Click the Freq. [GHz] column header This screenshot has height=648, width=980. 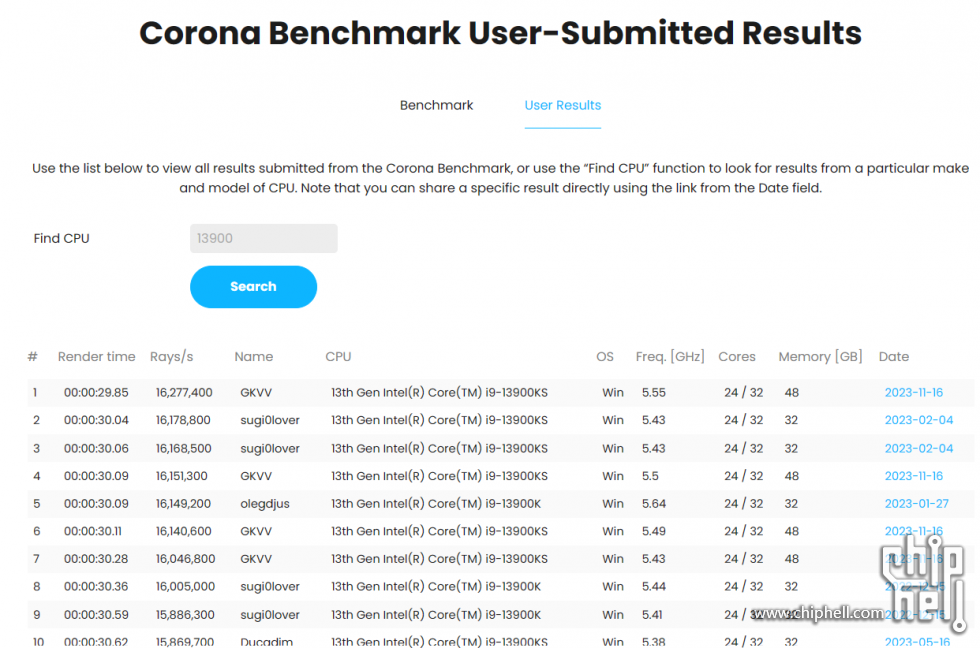670,357
